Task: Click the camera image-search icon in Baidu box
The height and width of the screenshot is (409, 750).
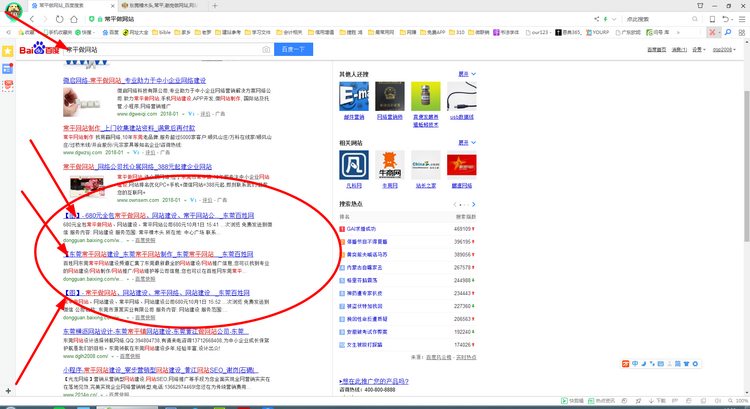Action: click(266, 50)
